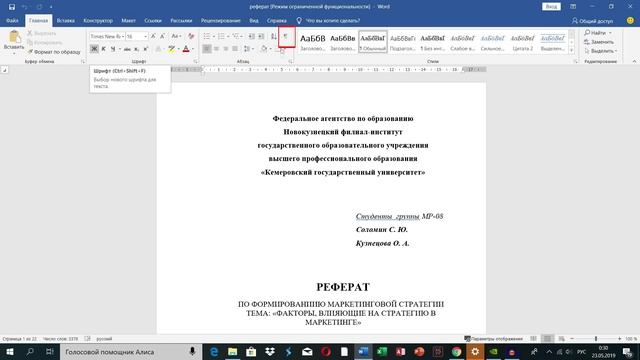Screen dimensions: 640x360
Task: Click the Format Painter (Формат по образцу) button
Action: pyautogui.click(x=54, y=52)
